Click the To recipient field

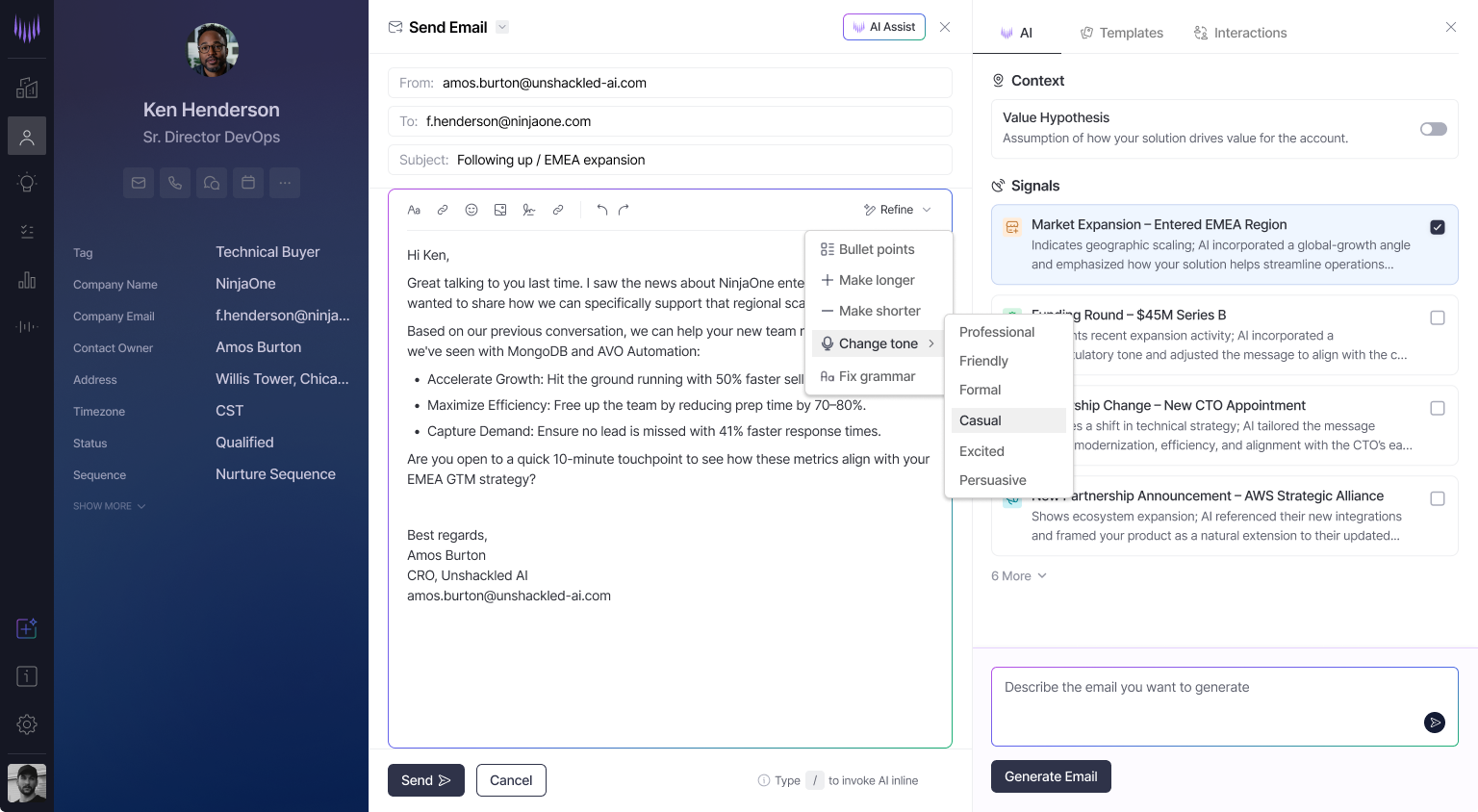670,121
